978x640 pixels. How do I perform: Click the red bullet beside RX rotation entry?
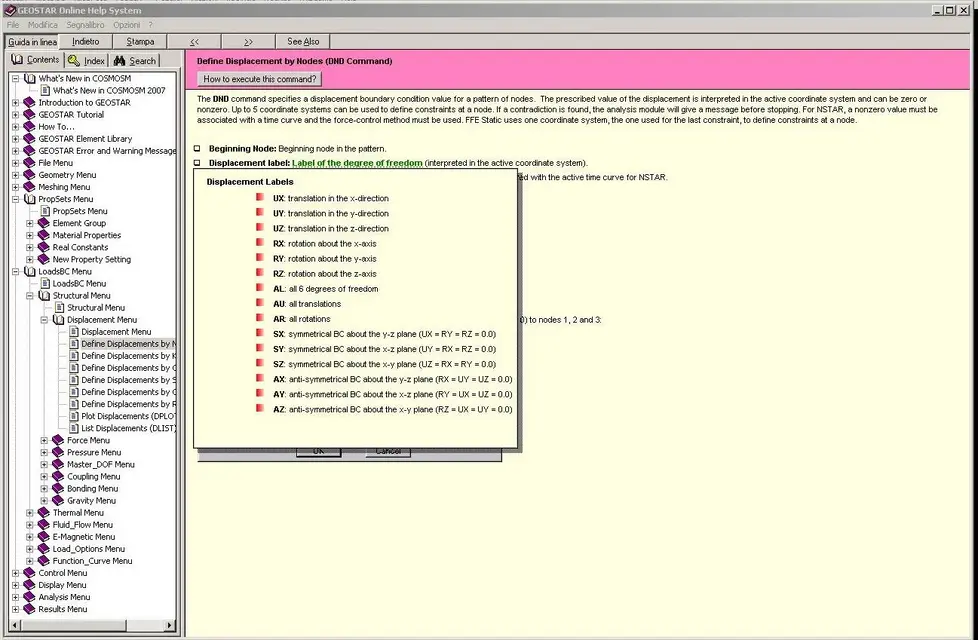click(260, 243)
